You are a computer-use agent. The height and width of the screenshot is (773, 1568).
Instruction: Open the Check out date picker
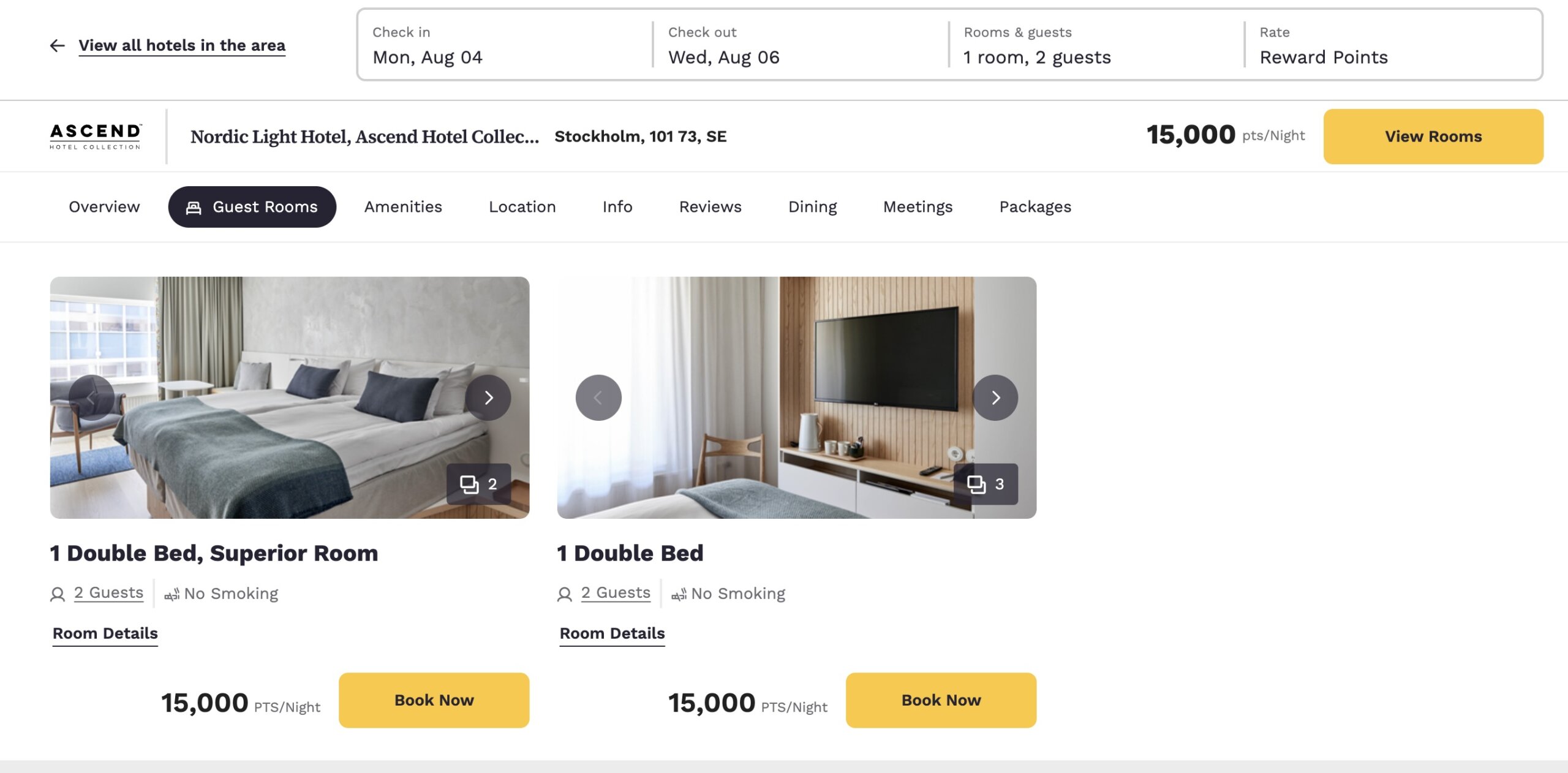[801, 45]
